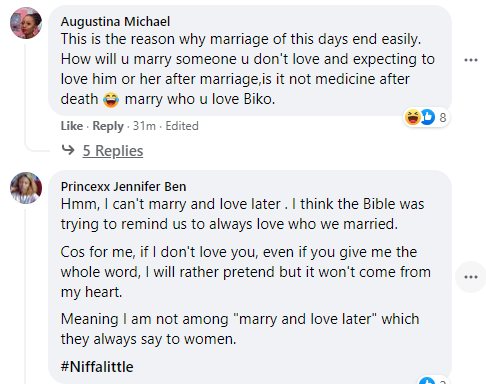Click the comment text beginning 'Hmm, I can't marry'
This screenshot has height=384, width=486.
click(x=242, y=214)
